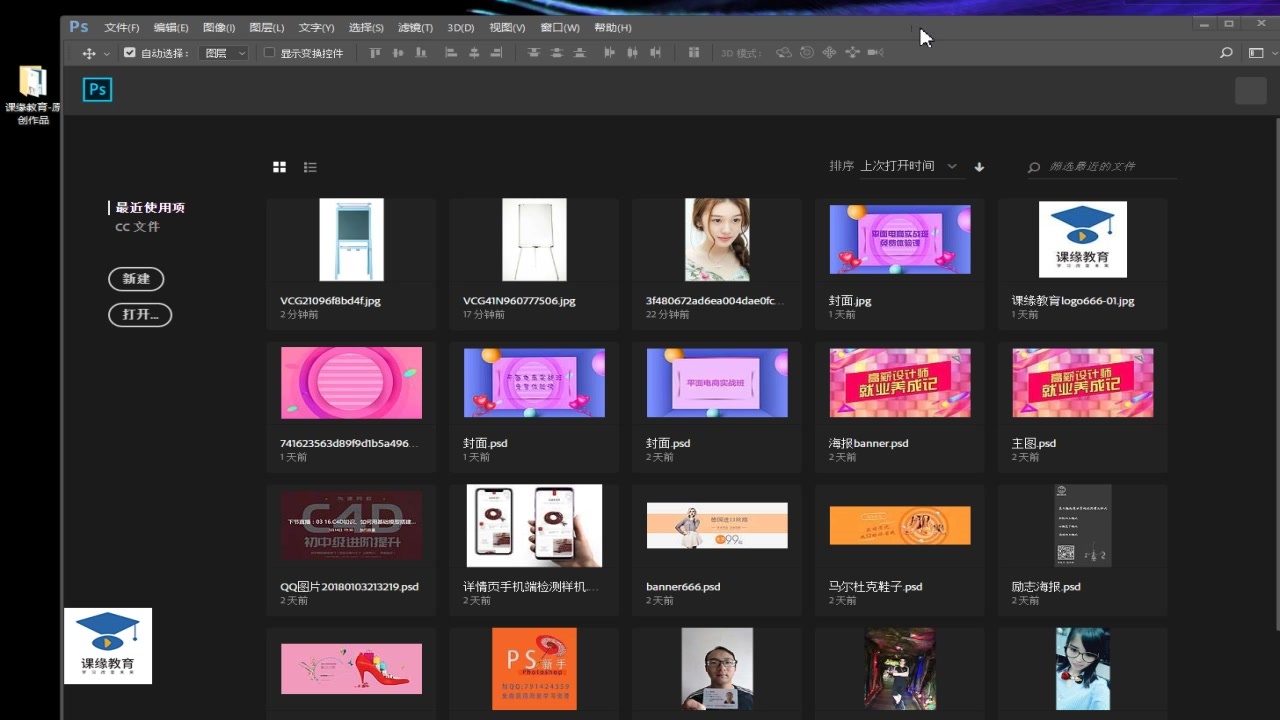The image size is (1280, 720).
Task: Click the align left edges icon
Action: click(x=451, y=53)
